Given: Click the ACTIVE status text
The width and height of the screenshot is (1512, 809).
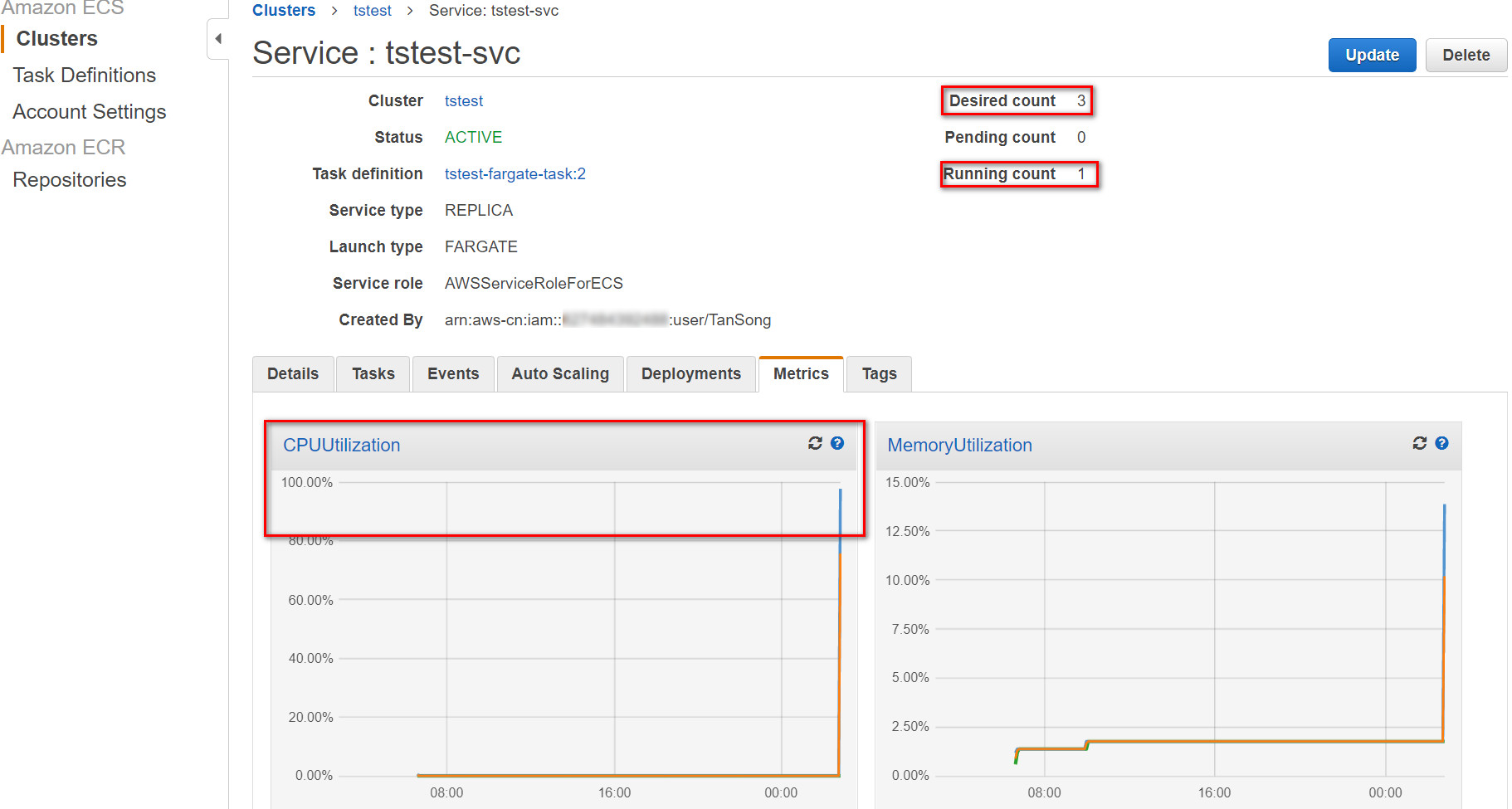Looking at the screenshot, I should point(473,137).
